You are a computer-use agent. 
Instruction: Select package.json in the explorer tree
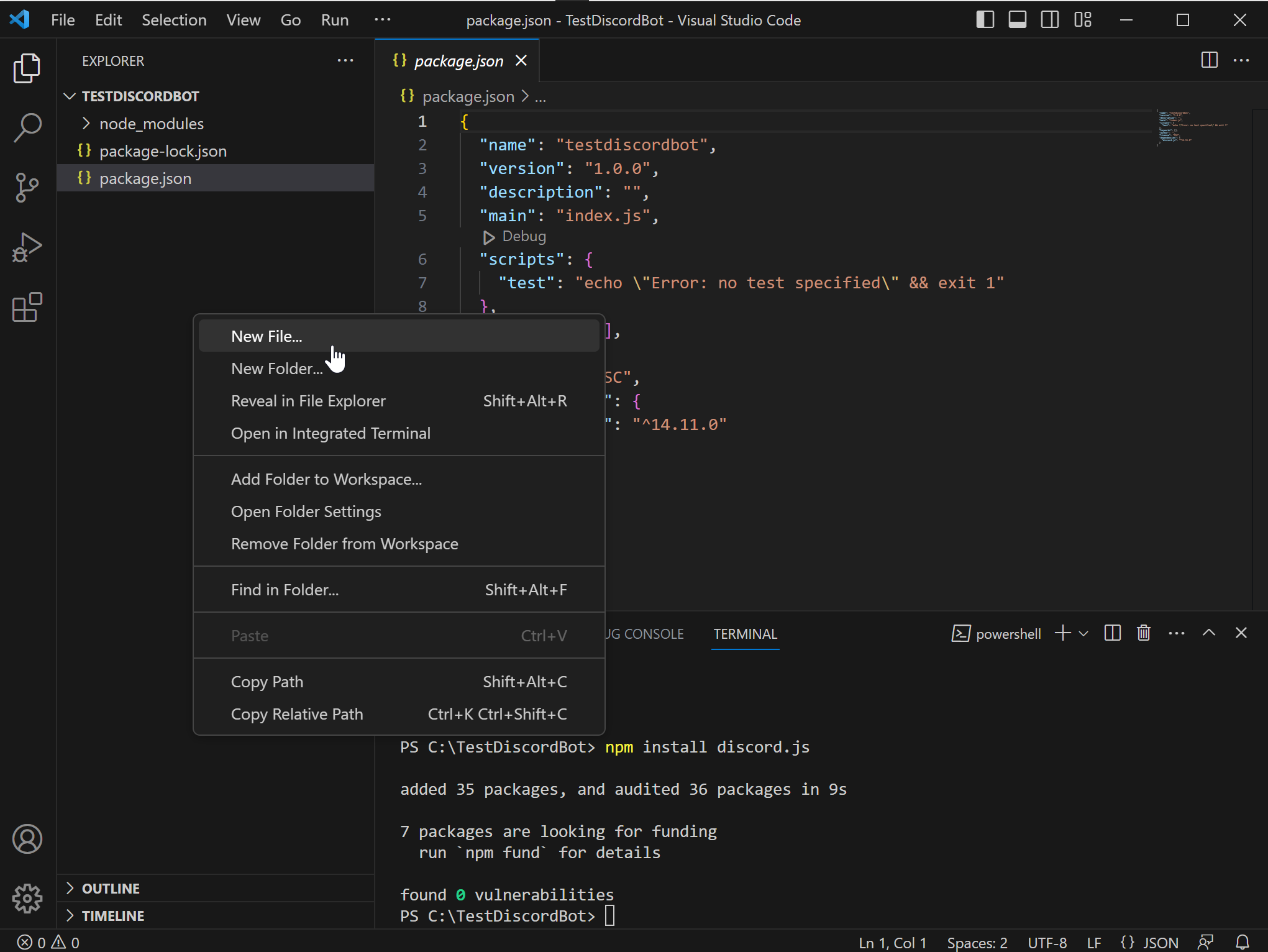click(216, 178)
